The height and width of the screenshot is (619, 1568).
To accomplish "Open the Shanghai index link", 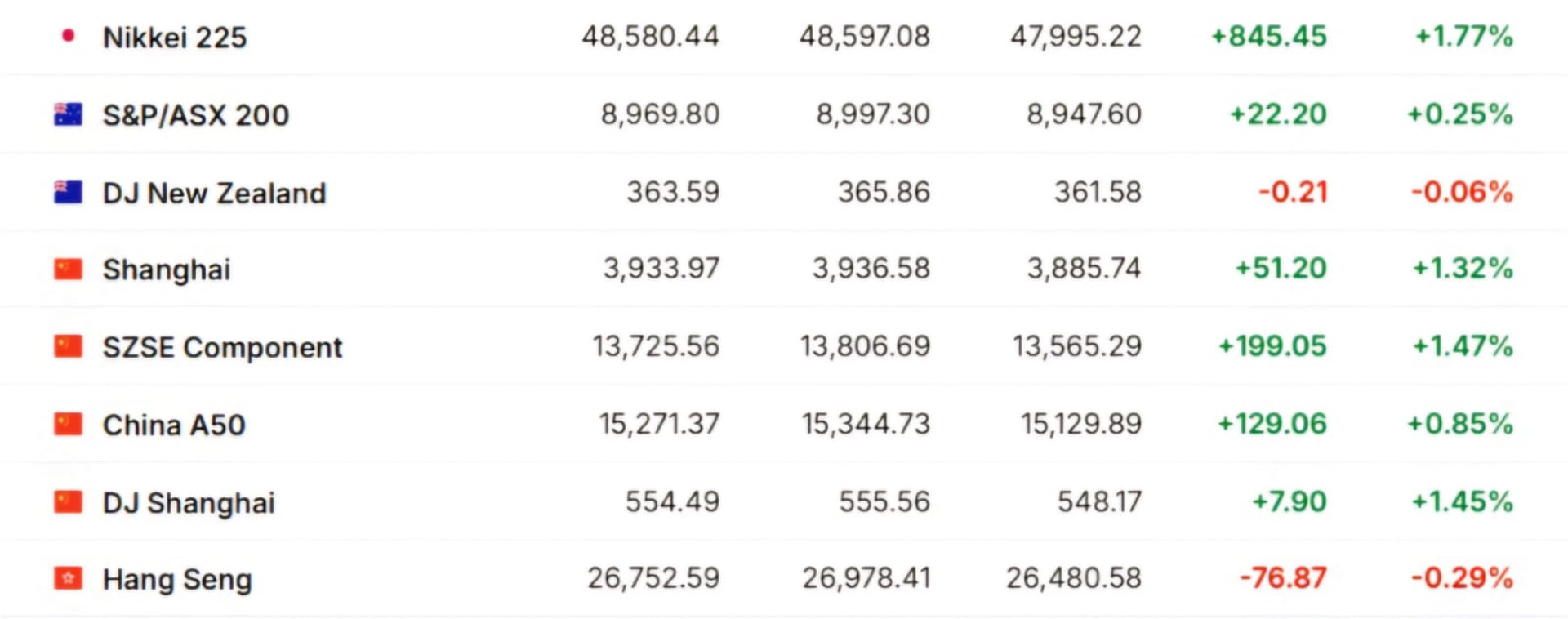I will [167, 270].
